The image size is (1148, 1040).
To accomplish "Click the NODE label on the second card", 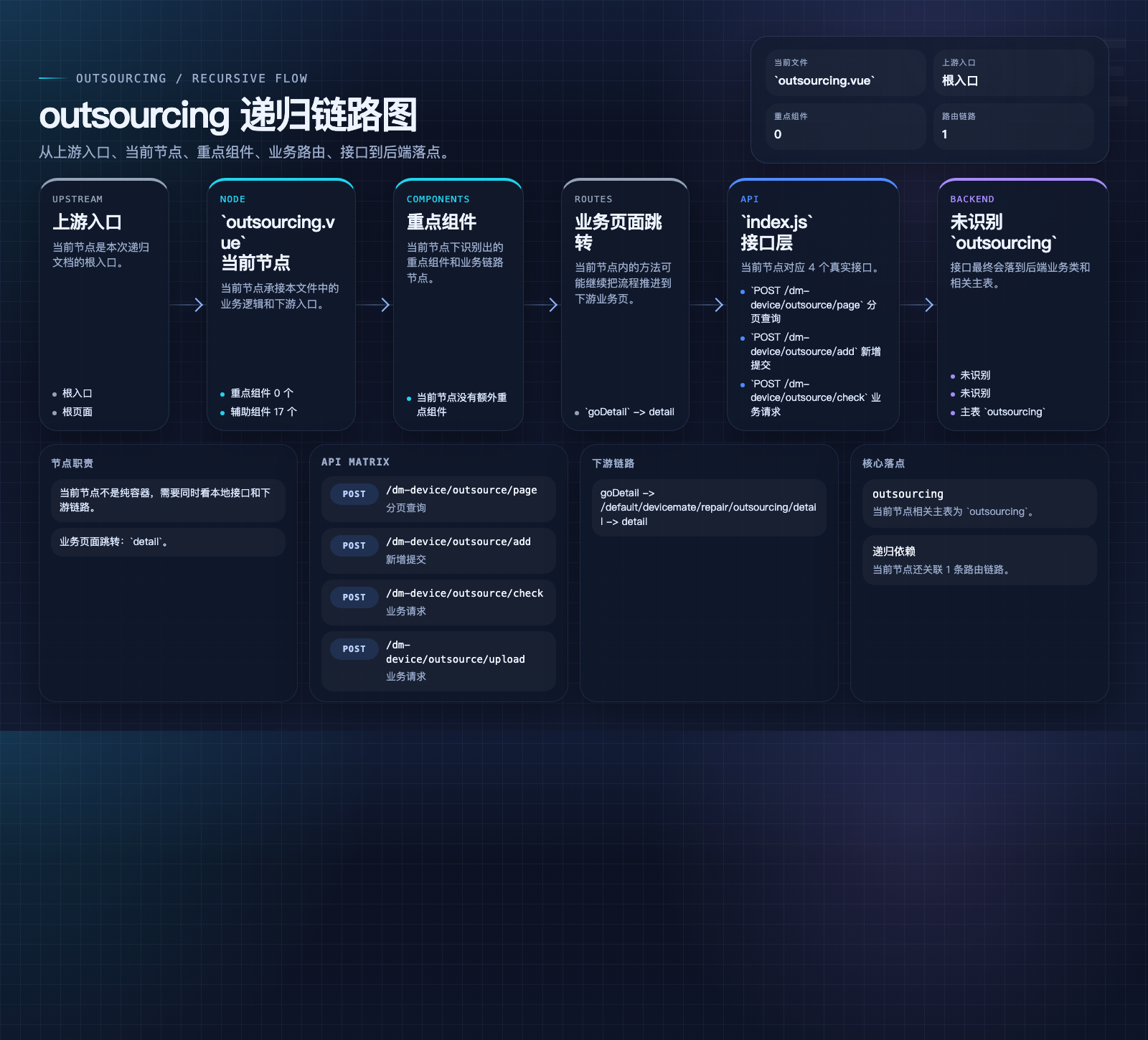I will point(232,199).
